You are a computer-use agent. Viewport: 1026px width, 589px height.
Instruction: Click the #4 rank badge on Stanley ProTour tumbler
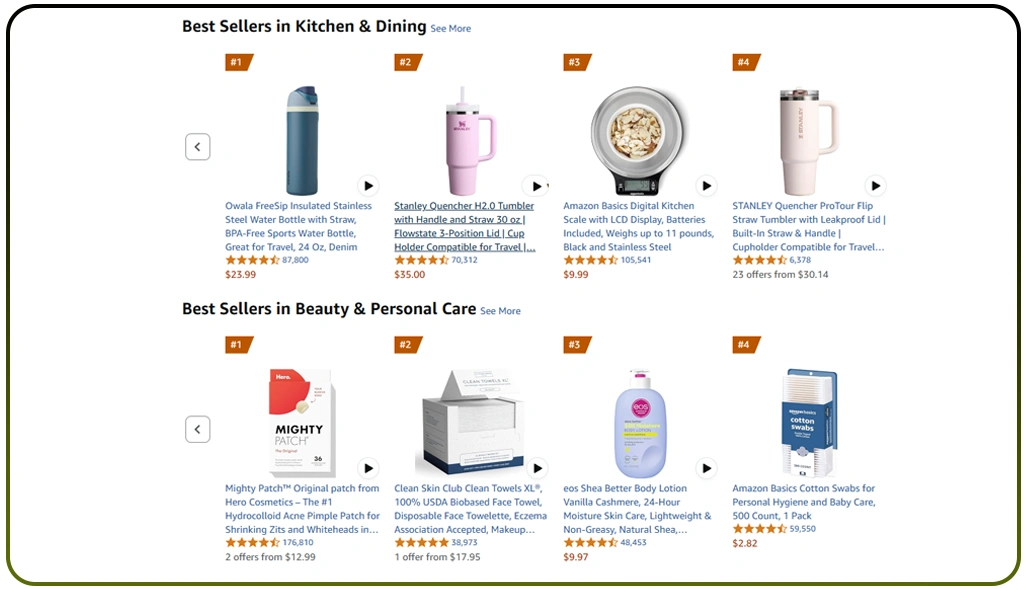[x=746, y=62]
